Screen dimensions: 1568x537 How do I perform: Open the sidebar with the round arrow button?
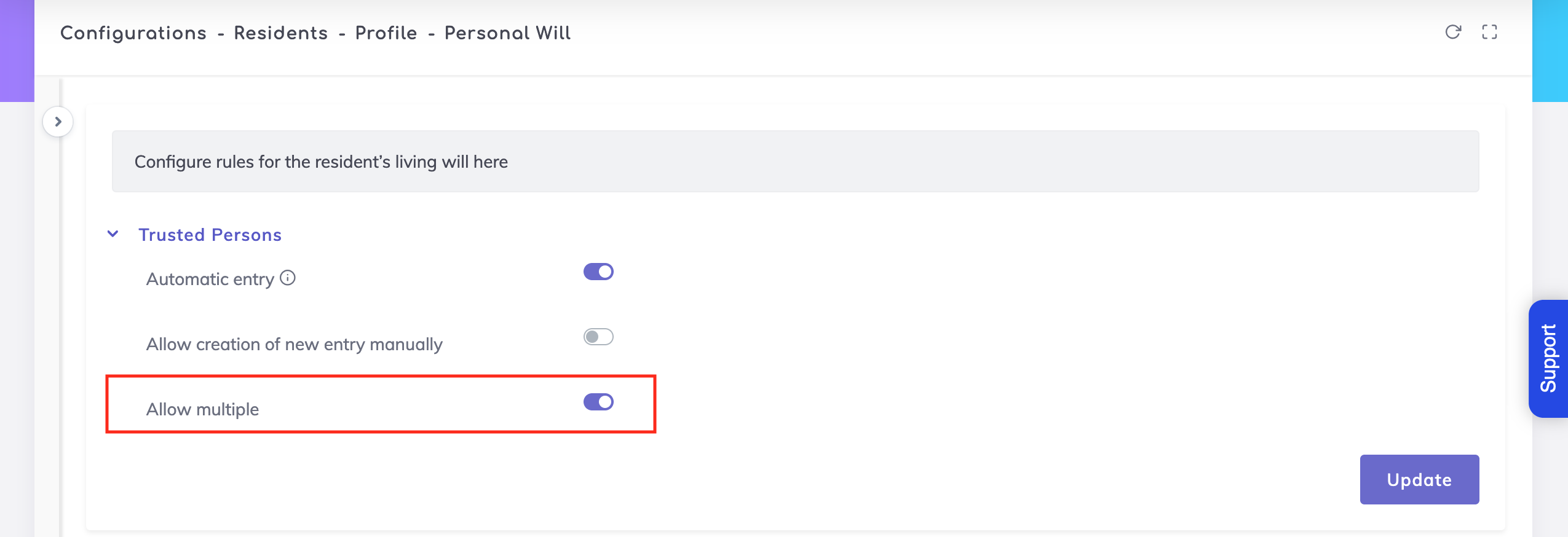58,122
